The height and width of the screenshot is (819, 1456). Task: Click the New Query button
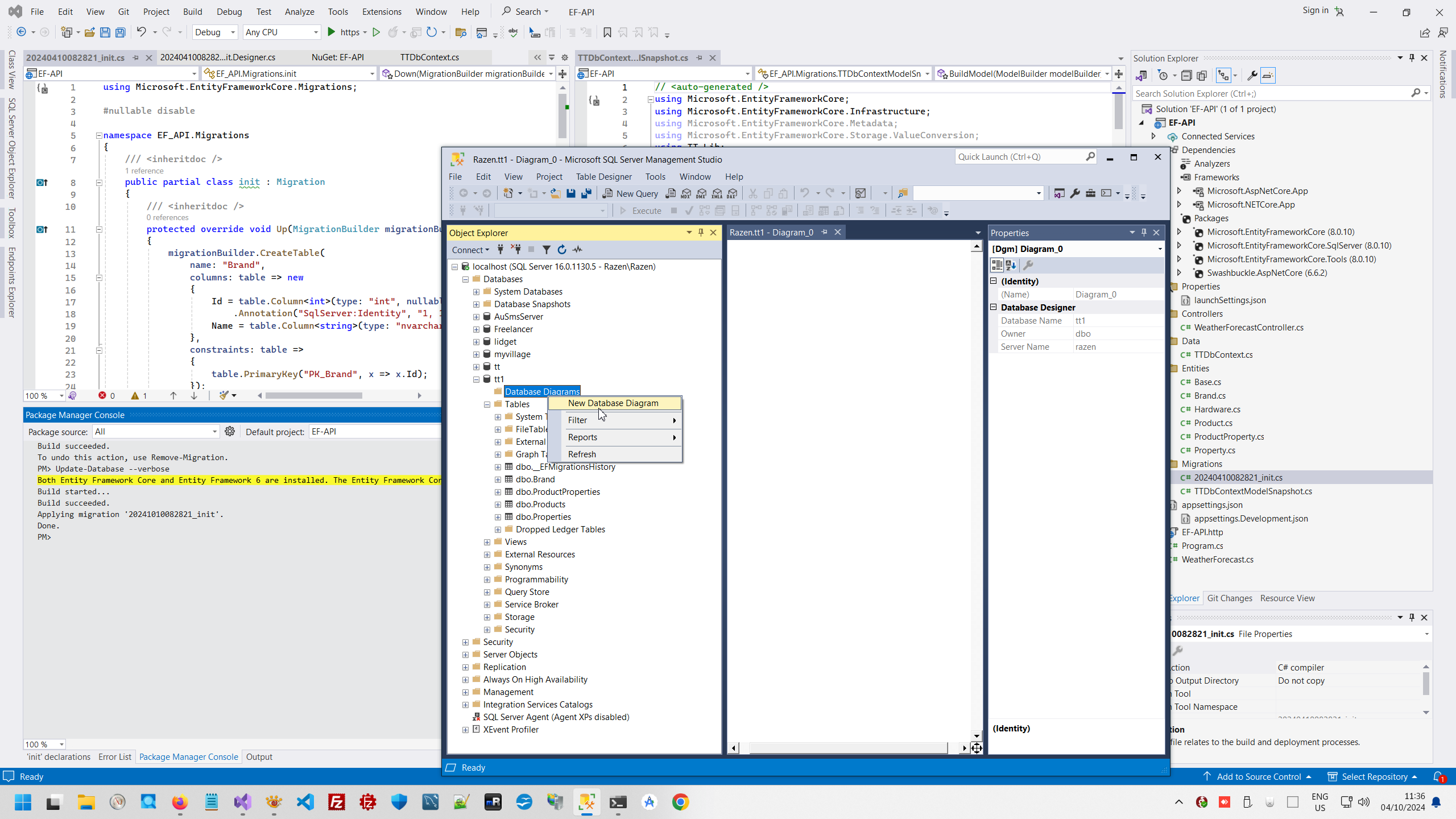pos(630,194)
